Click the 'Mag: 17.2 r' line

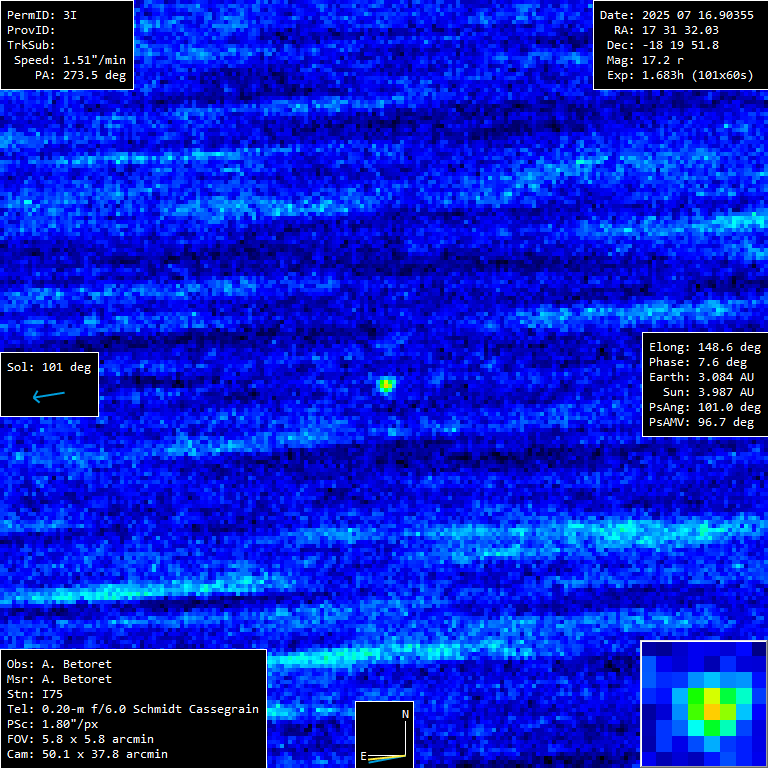tap(645, 60)
